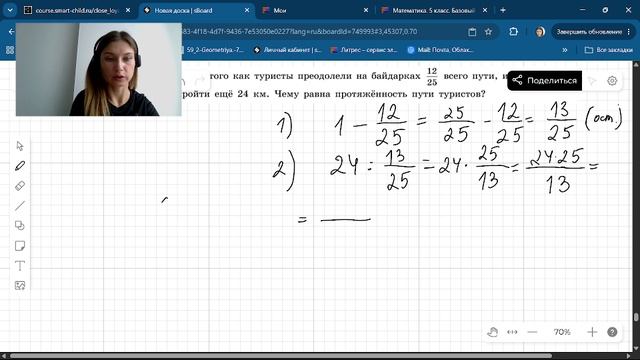Close the Новая доска sBoard tab

pos(247,11)
